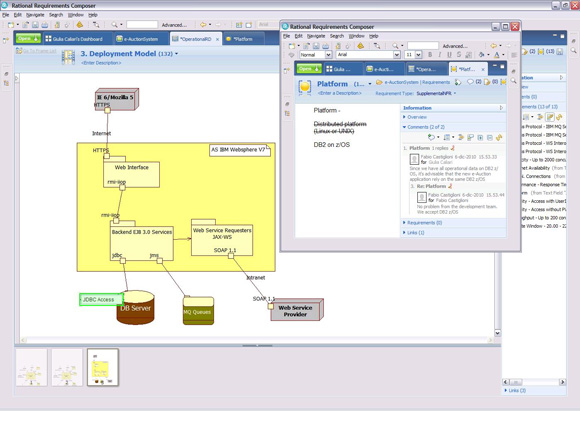Image resolution: width=580 pixels, height=435 pixels.
Task: Click the Save icon in main window toolbar
Action: (x=35, y=25)
